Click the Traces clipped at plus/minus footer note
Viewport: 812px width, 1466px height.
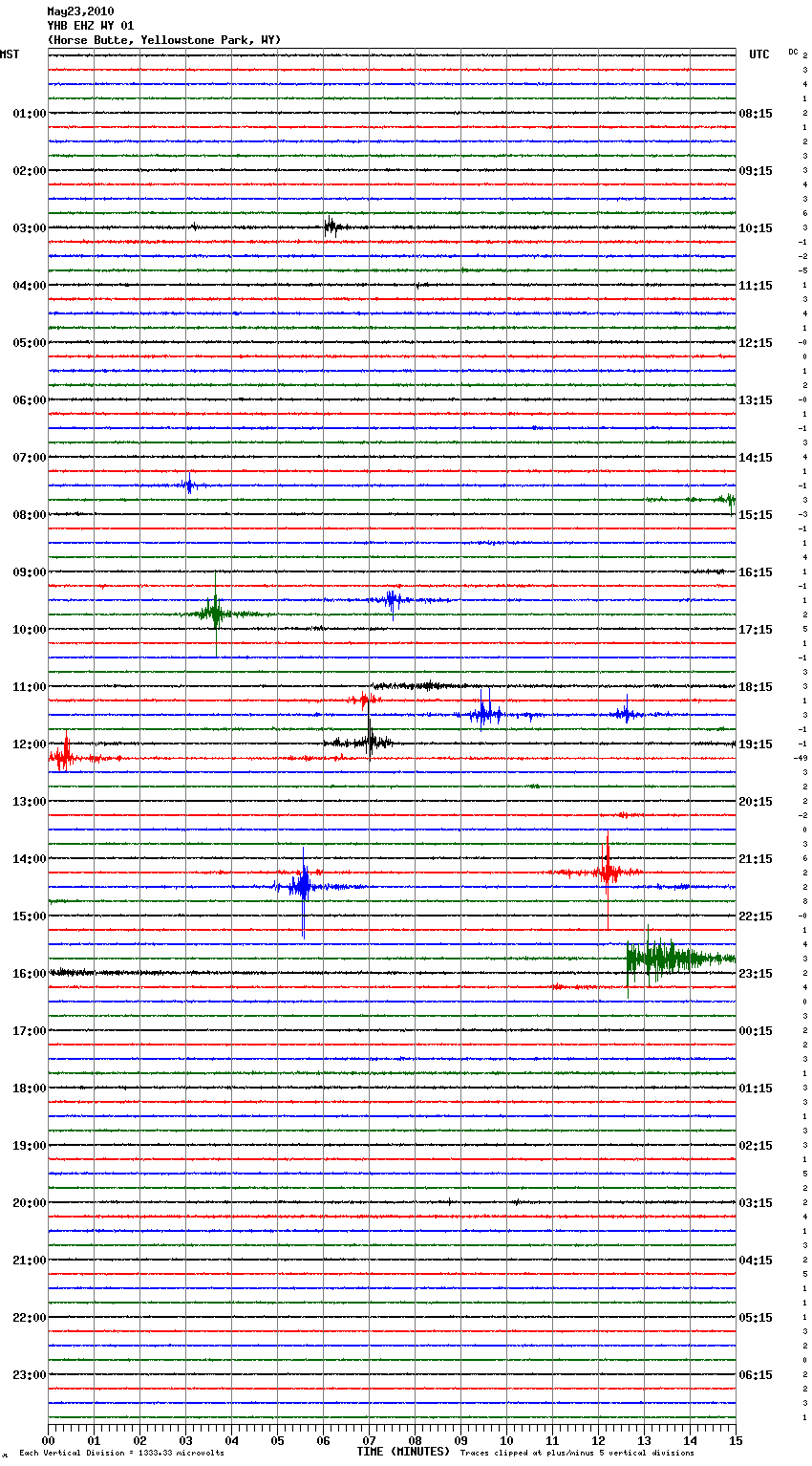pos(577,1454)
